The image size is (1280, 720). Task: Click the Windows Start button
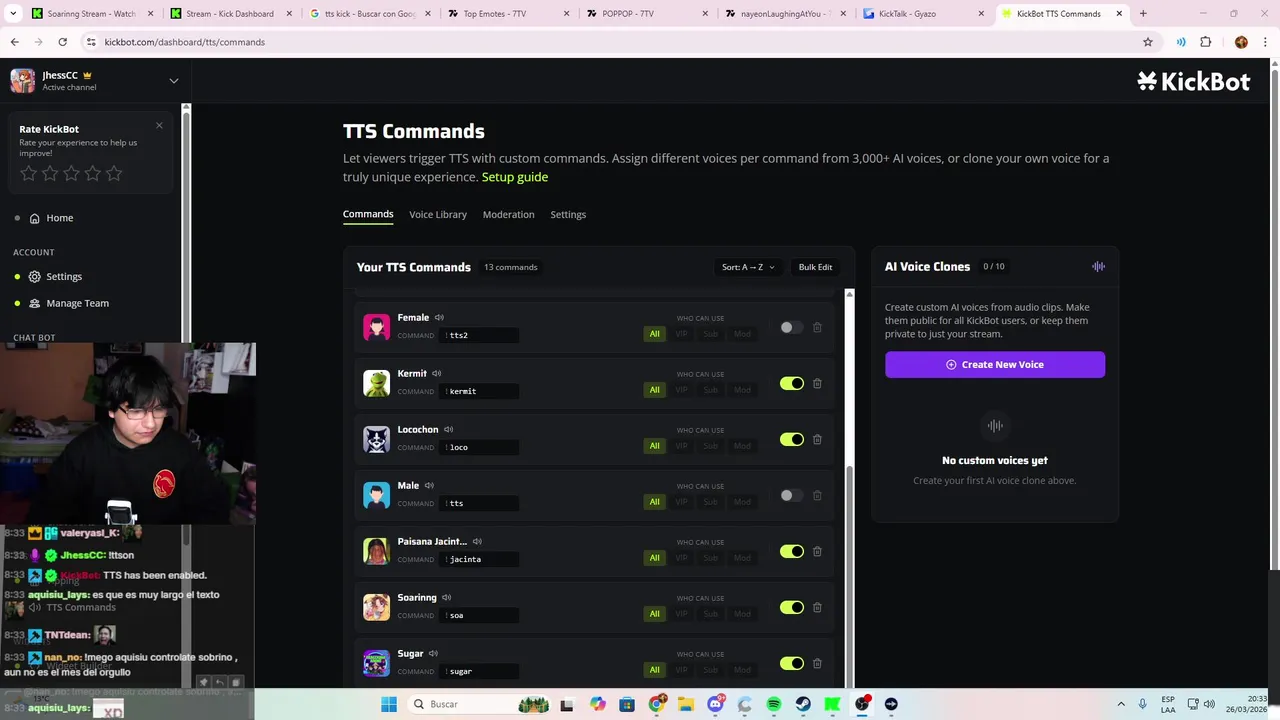389,704
